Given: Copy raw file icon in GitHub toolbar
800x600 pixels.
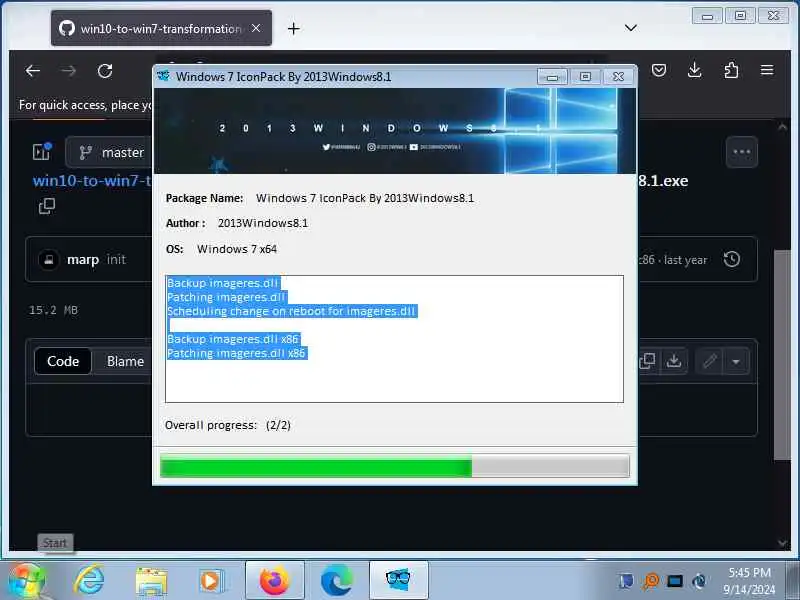Looking at the screenshot, I should click(647, 361).
